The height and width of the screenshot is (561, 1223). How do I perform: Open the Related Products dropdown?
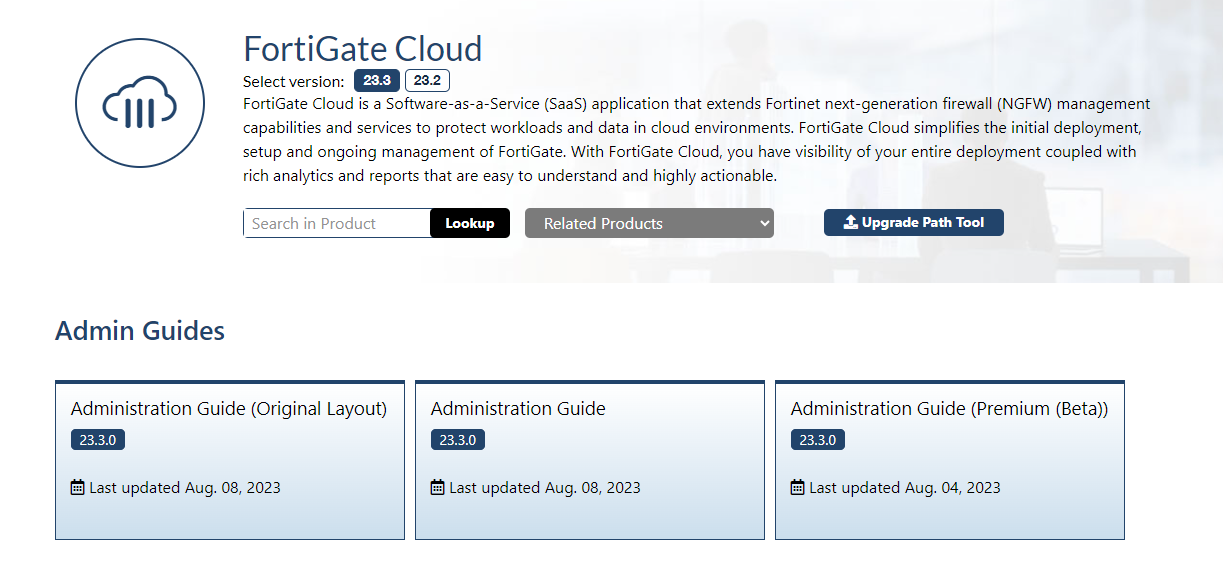pyautogui.click(x=650, y=223)
